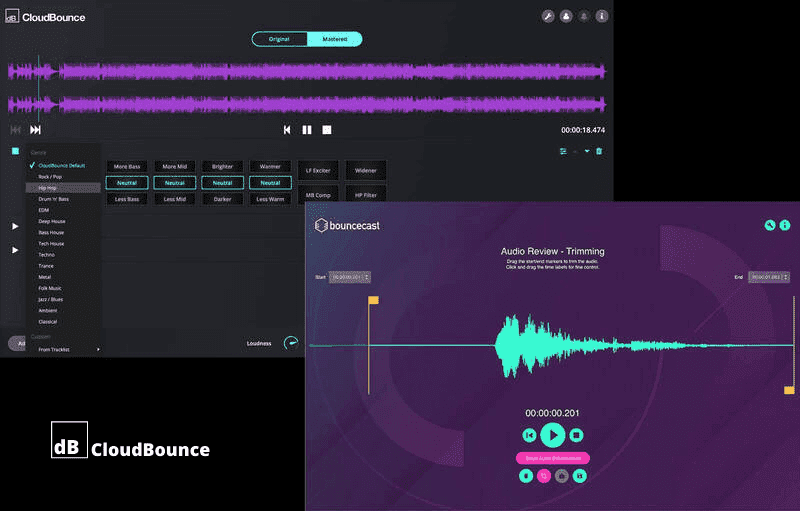800x511 pixels.
Task: Select CloudBounce Default genre
Action: point(64,165)
